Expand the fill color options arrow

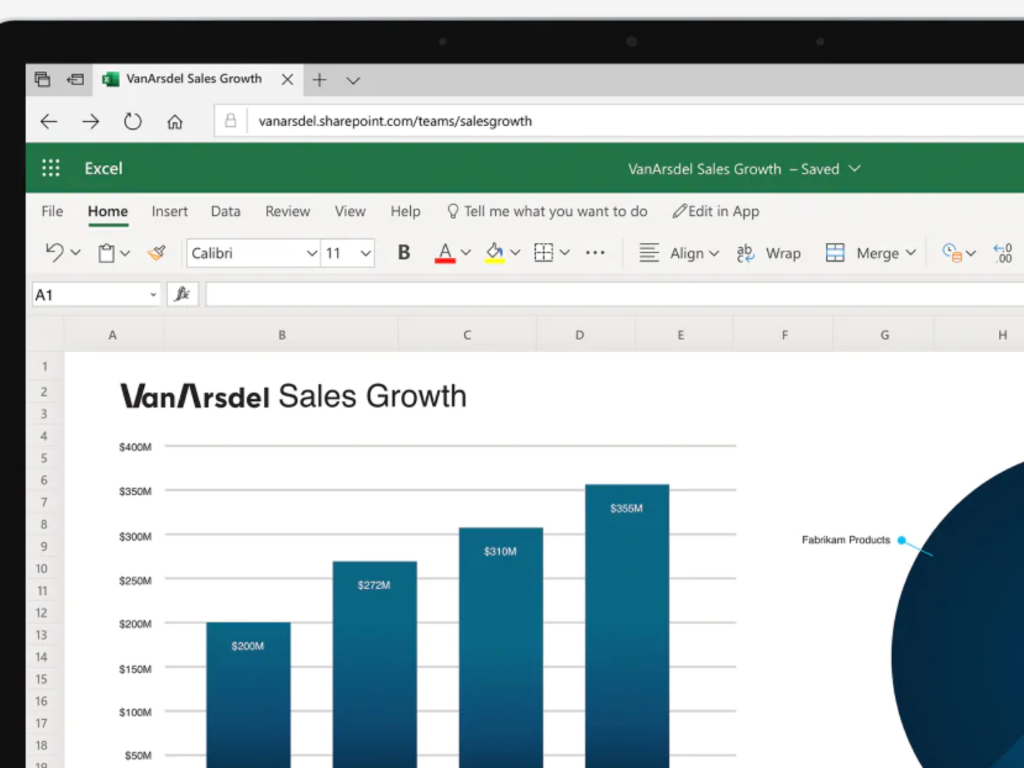pos(515,253)
